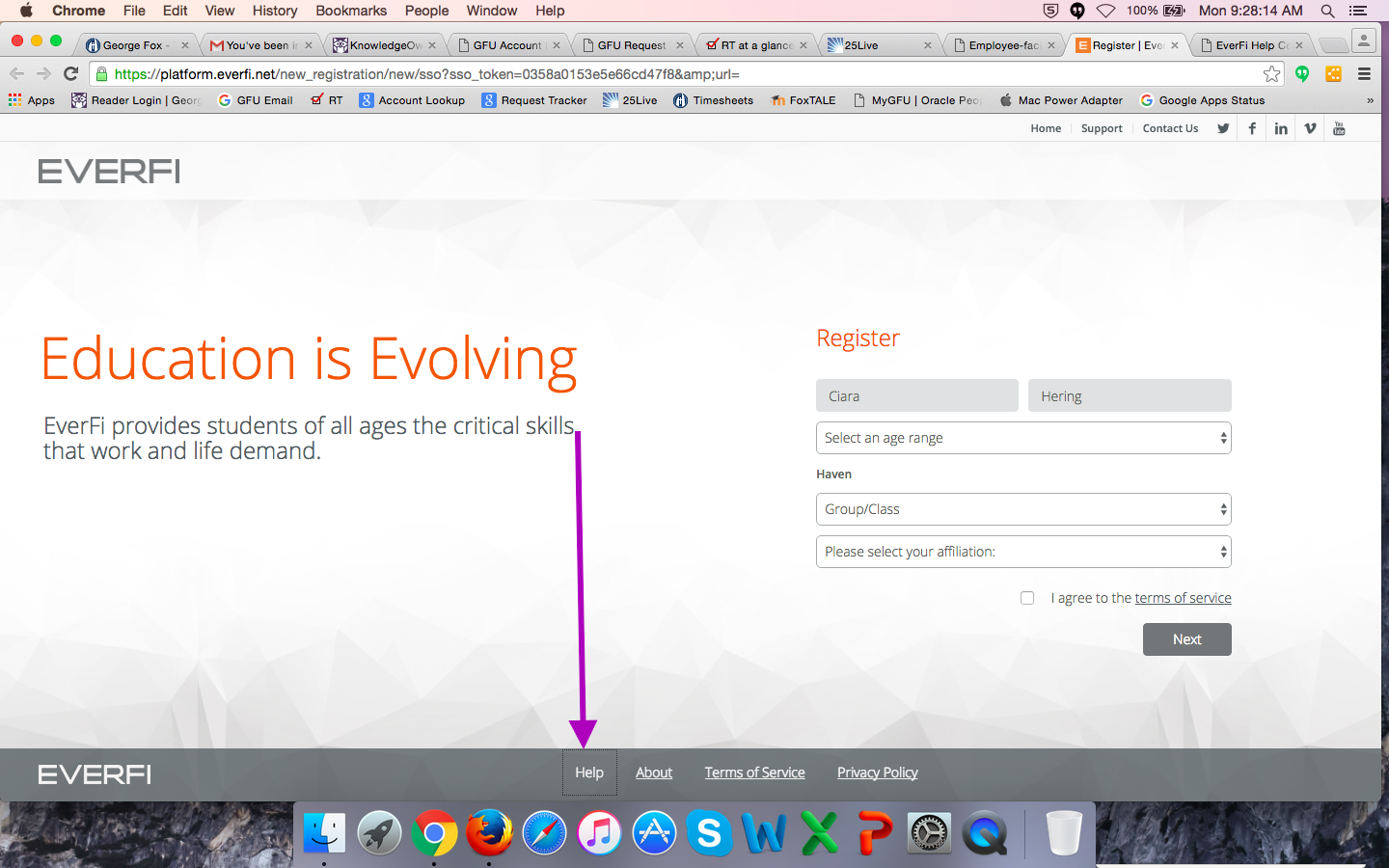Open the YouTube icon link
The image size is (1389, 868).
pos(1339,128)
